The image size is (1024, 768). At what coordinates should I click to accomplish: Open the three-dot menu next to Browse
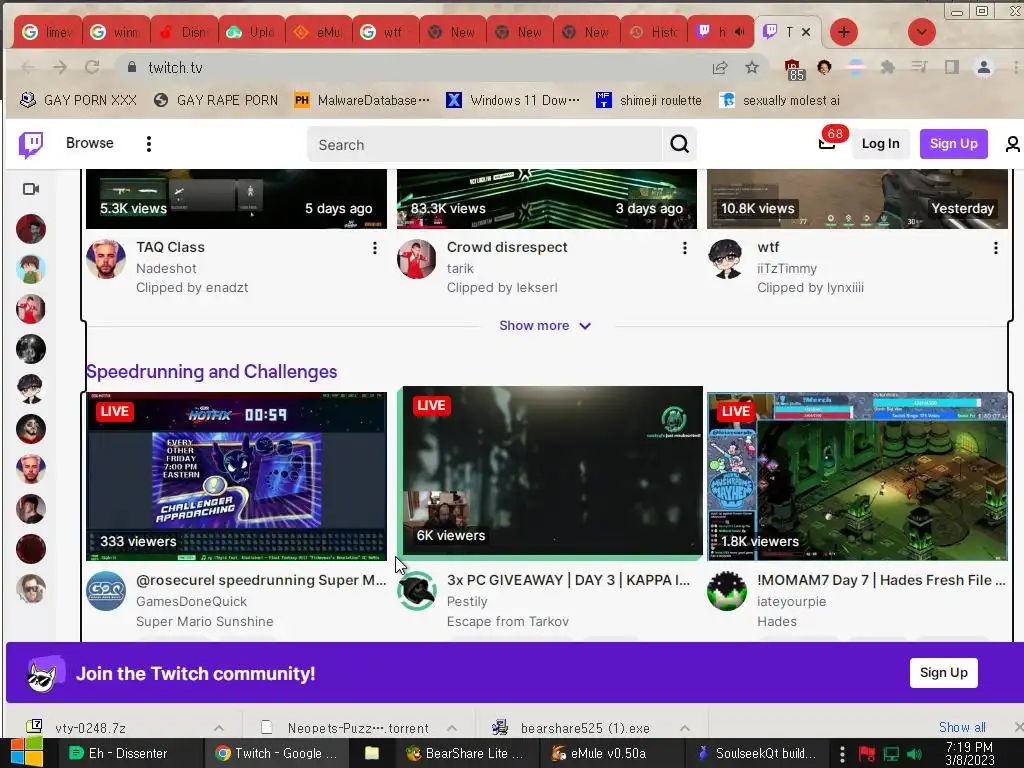tap(149, 144)
